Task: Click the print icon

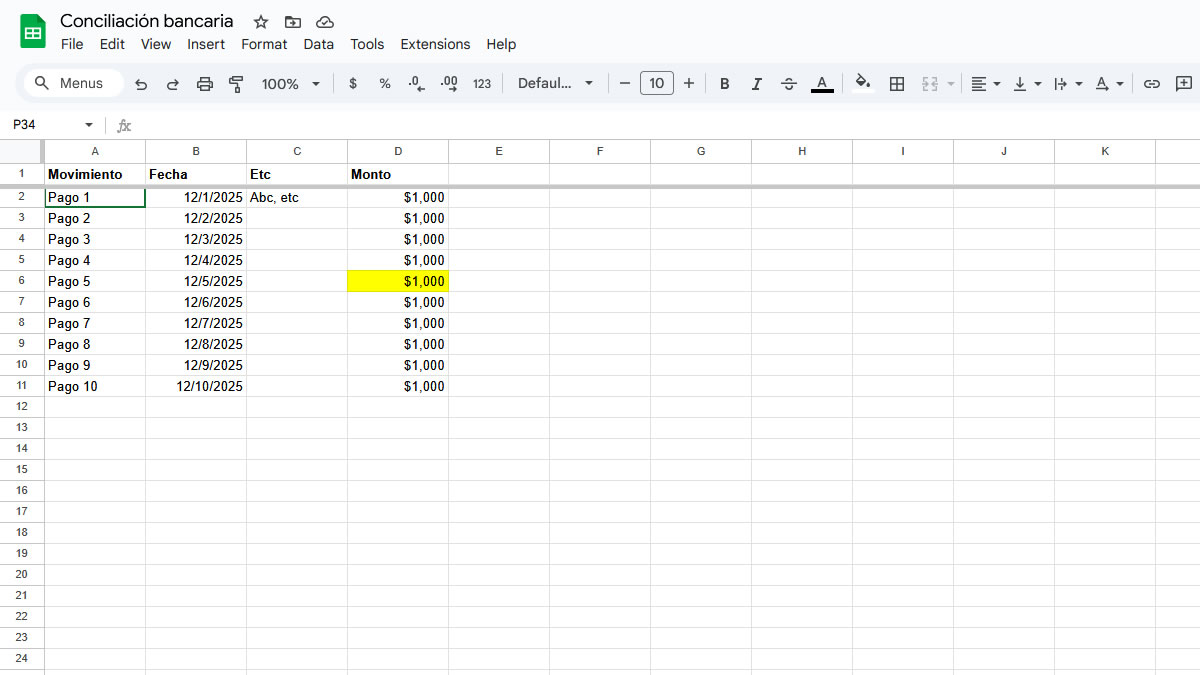Action: 205,84
